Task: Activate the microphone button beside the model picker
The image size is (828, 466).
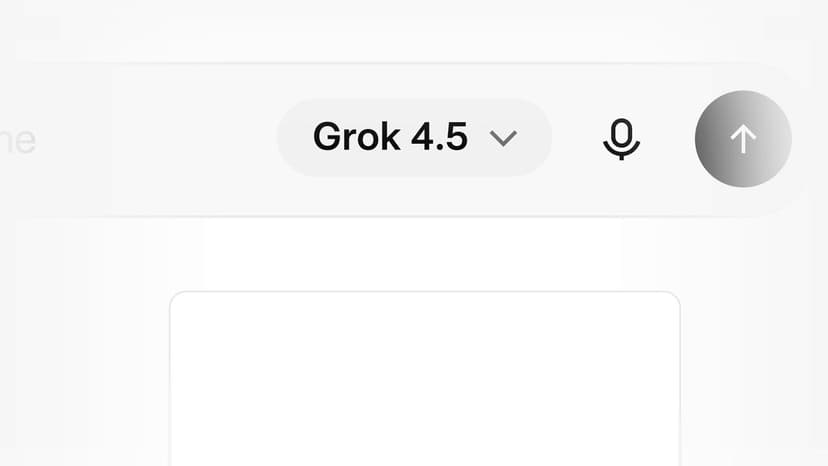Action: coord(622,139)
